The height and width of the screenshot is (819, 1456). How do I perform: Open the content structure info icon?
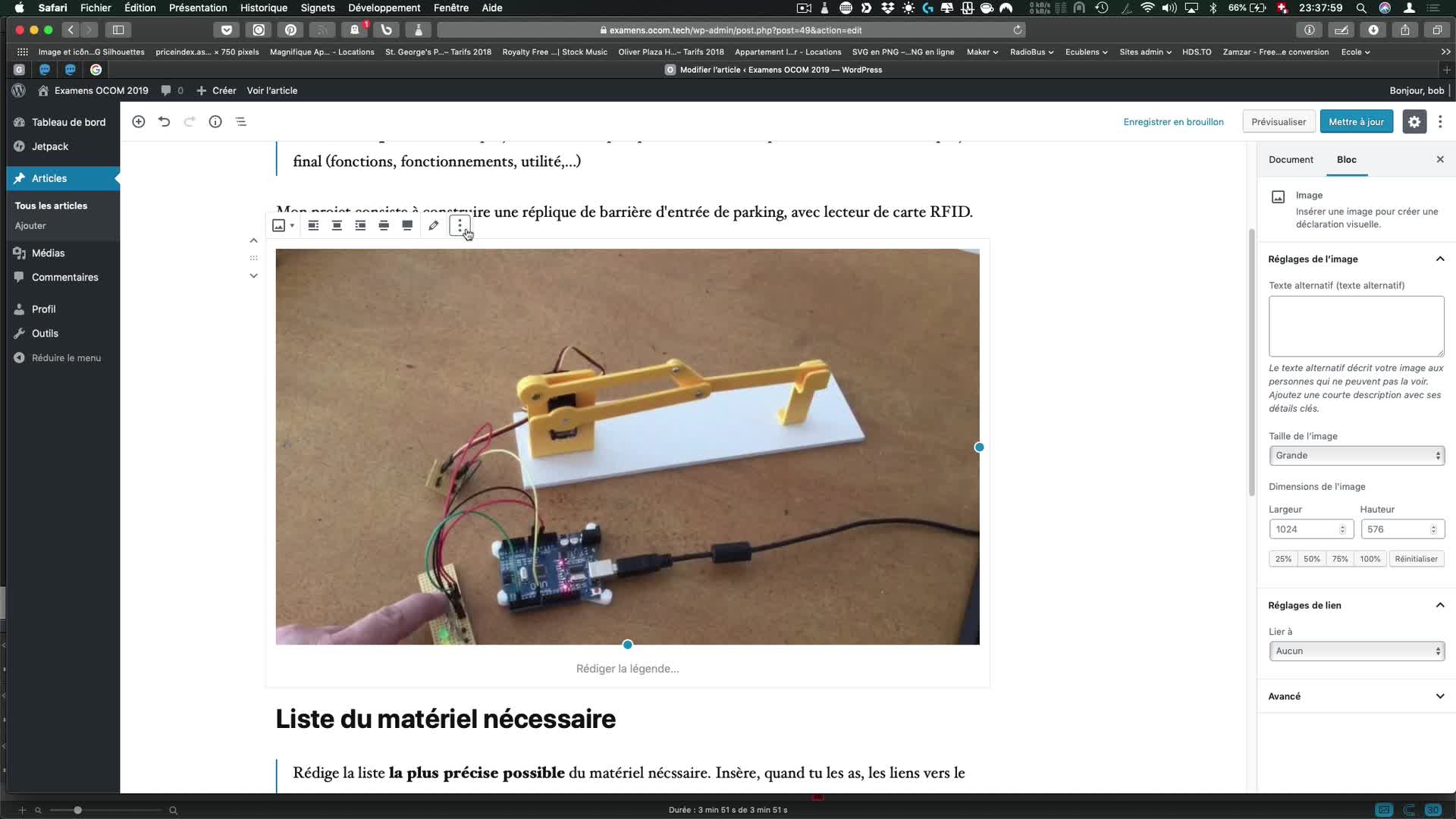click(215, 121)
